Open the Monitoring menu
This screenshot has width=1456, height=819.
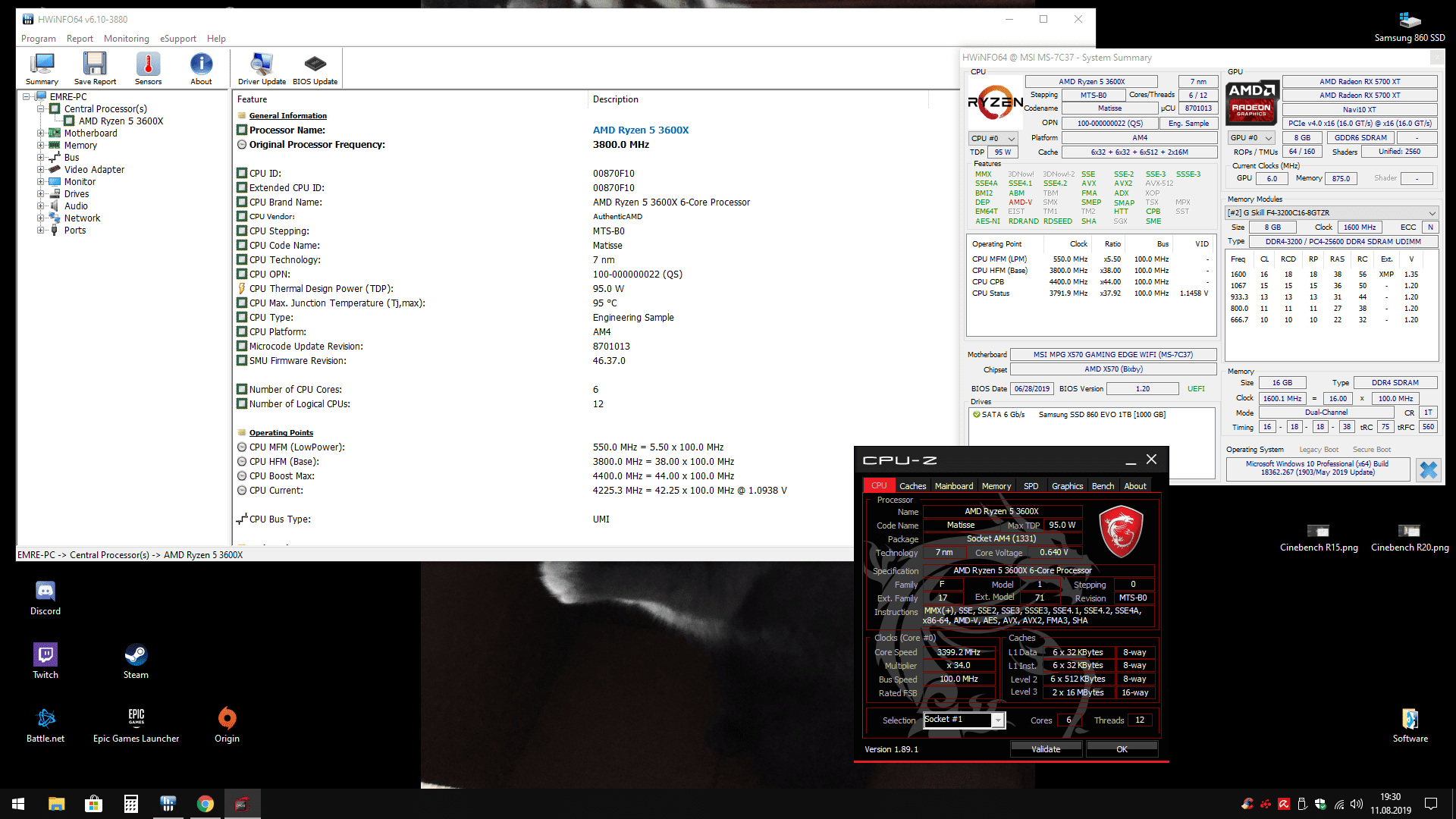click(126, 39)
